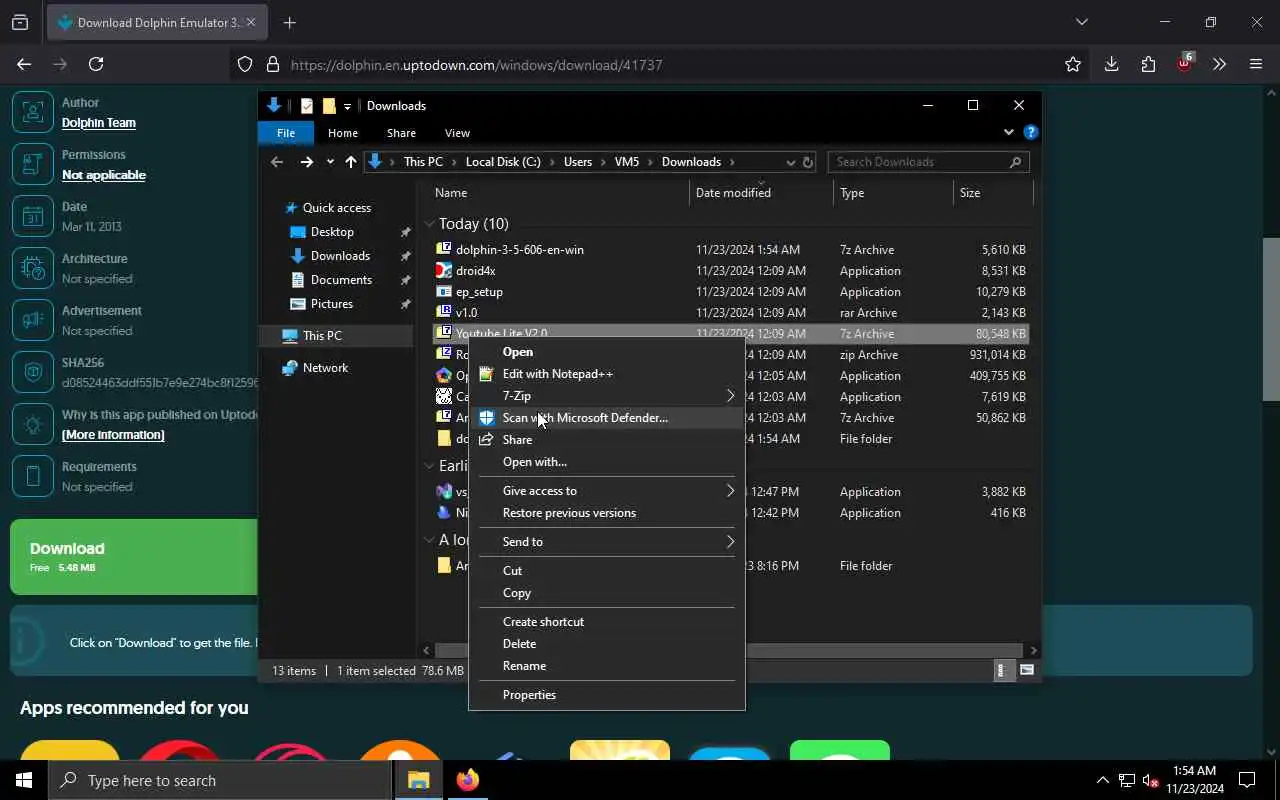Choose Open in the context menu
This screenshot has height=800, width=1280.
[x=518, y=352]
